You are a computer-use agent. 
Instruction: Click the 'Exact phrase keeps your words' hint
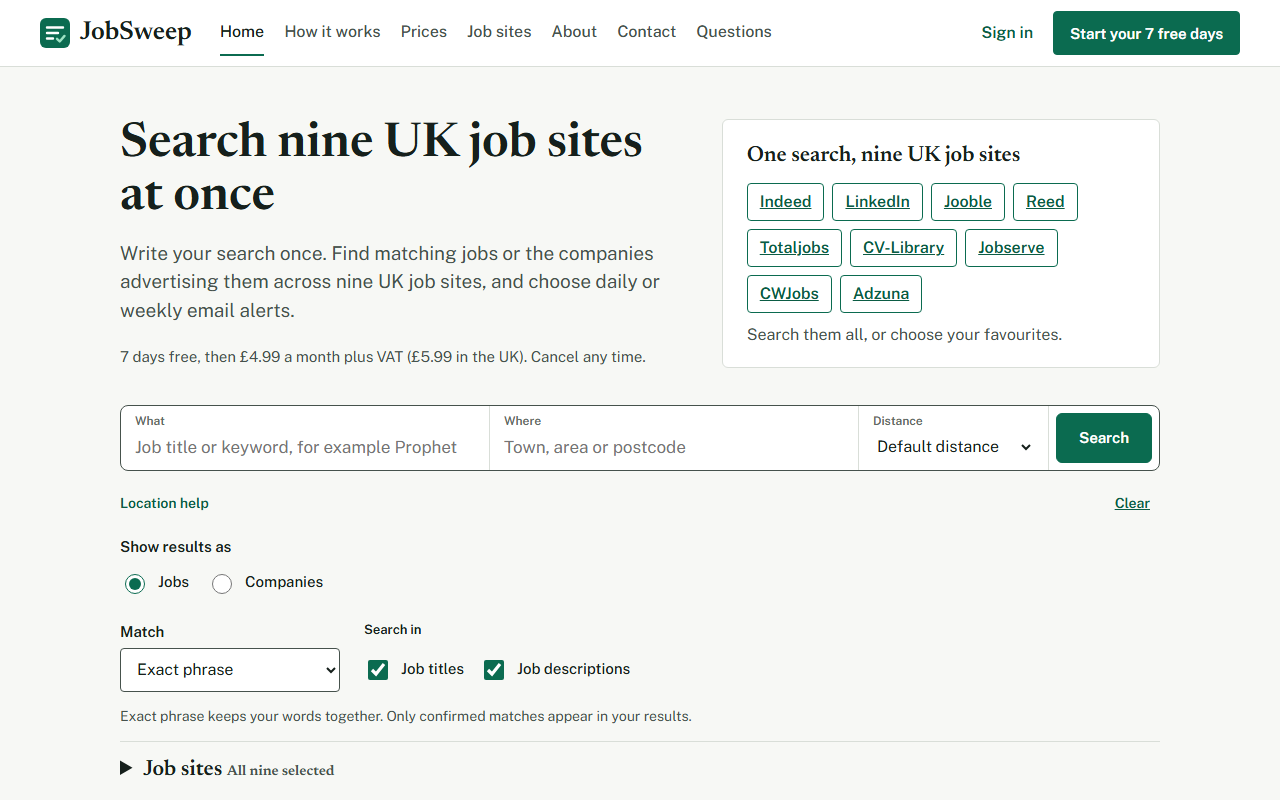(x=406, y=716)
